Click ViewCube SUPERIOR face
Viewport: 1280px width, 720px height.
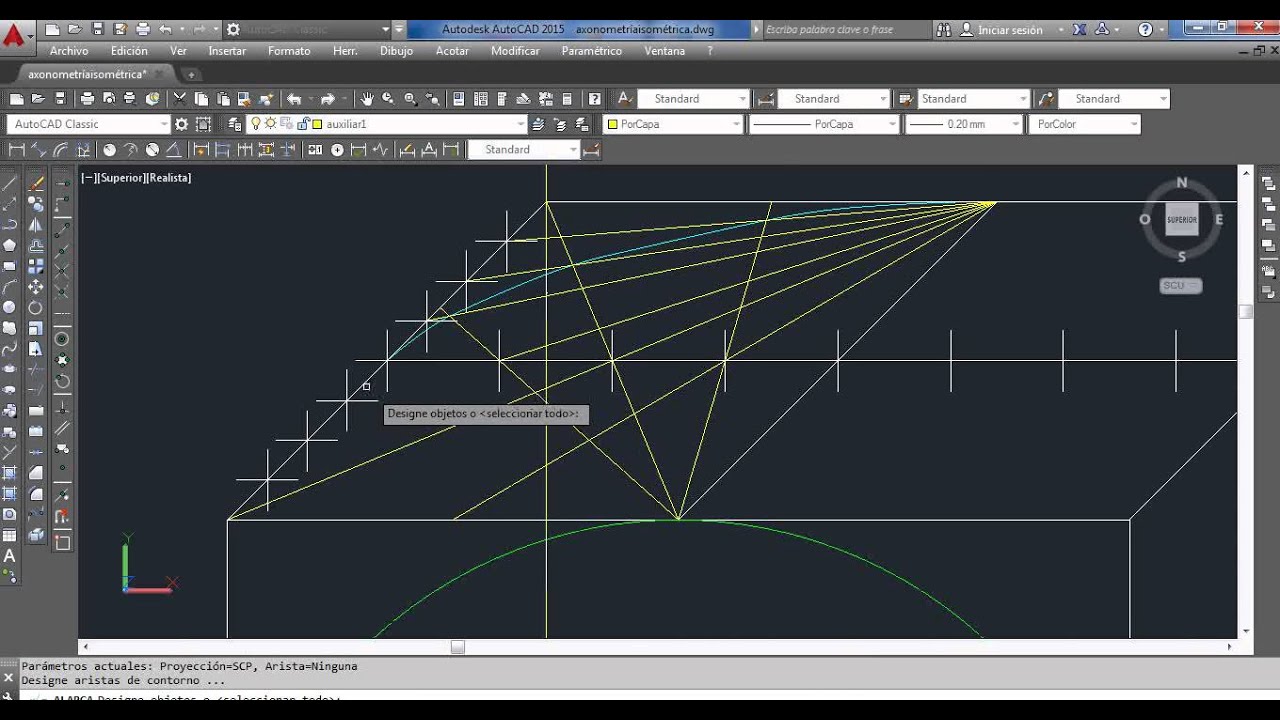[1182, 219]
